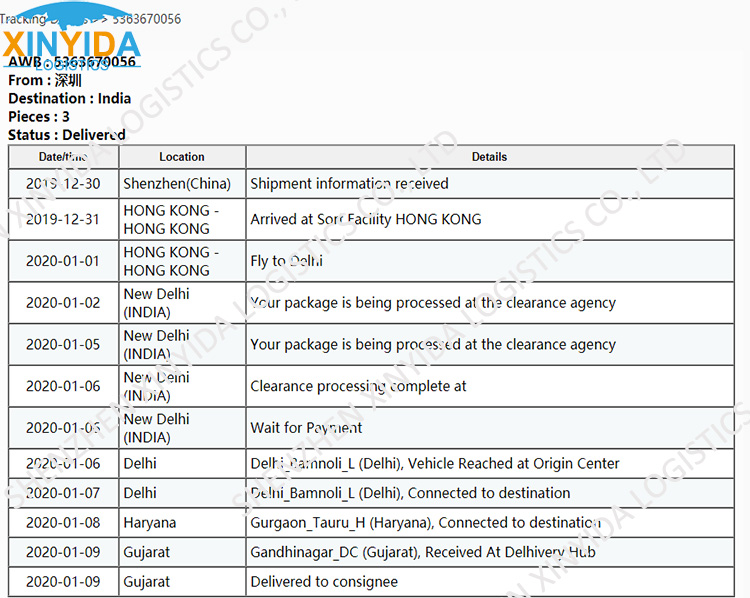Select the Shenzhen(China) location cell
The width and height of the screenshot is (750, 598).
[x=177, y=184]
